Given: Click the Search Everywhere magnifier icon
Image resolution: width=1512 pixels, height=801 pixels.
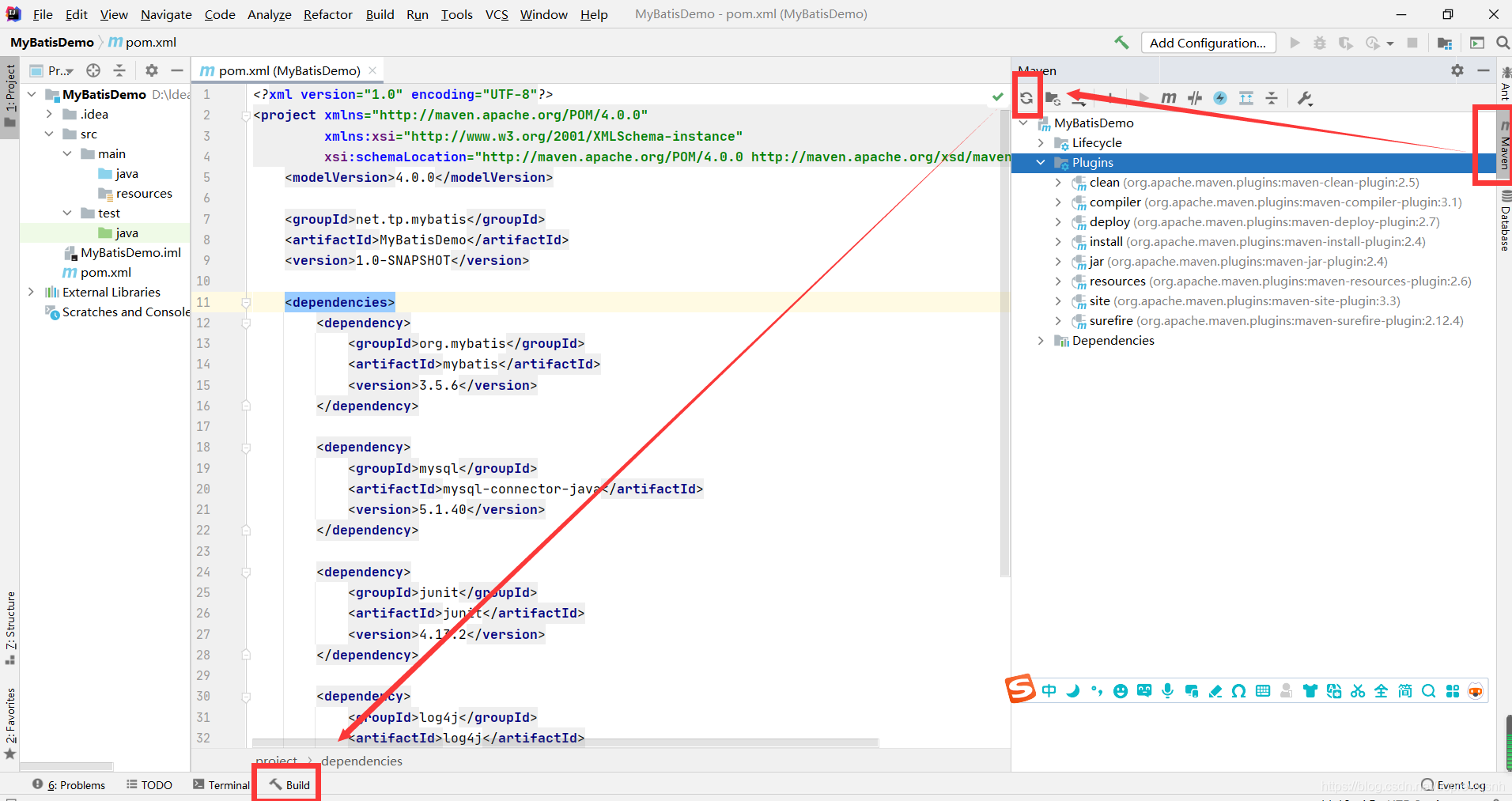Looking at the screenshot, I should click(x=1503, y=43).
